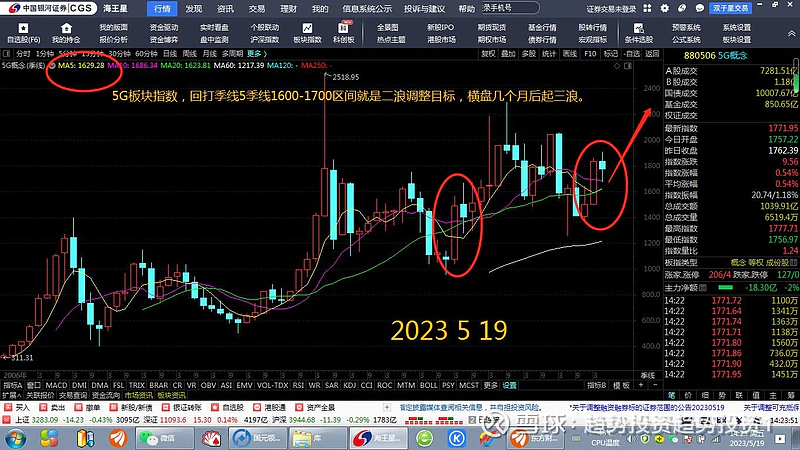Click the 卖出 trade icon

coord(43,408)
